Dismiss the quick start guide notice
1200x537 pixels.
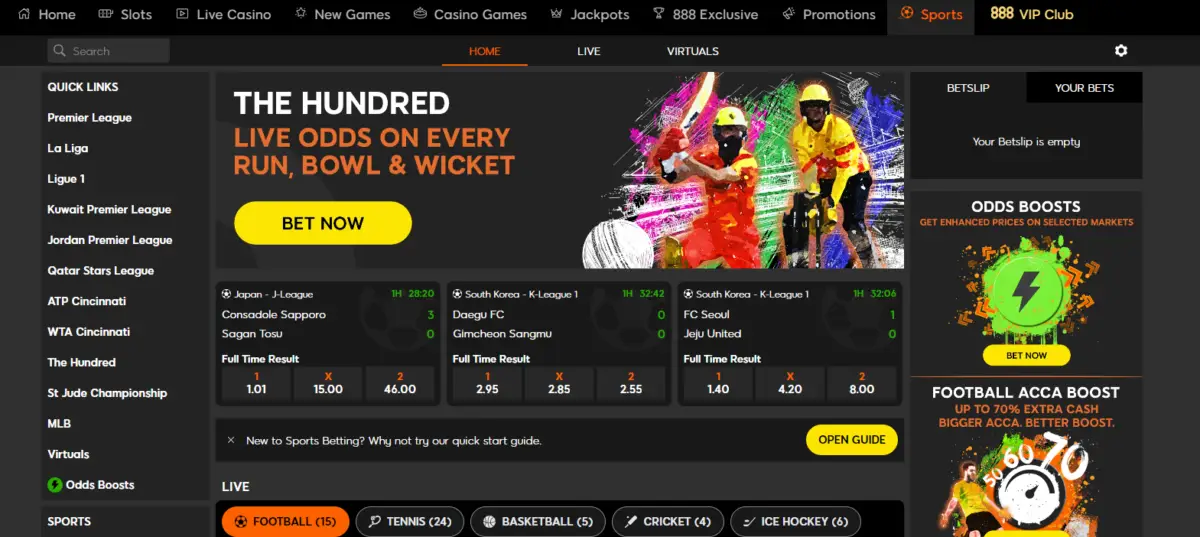pyautogui.click(x=231, y=440)
